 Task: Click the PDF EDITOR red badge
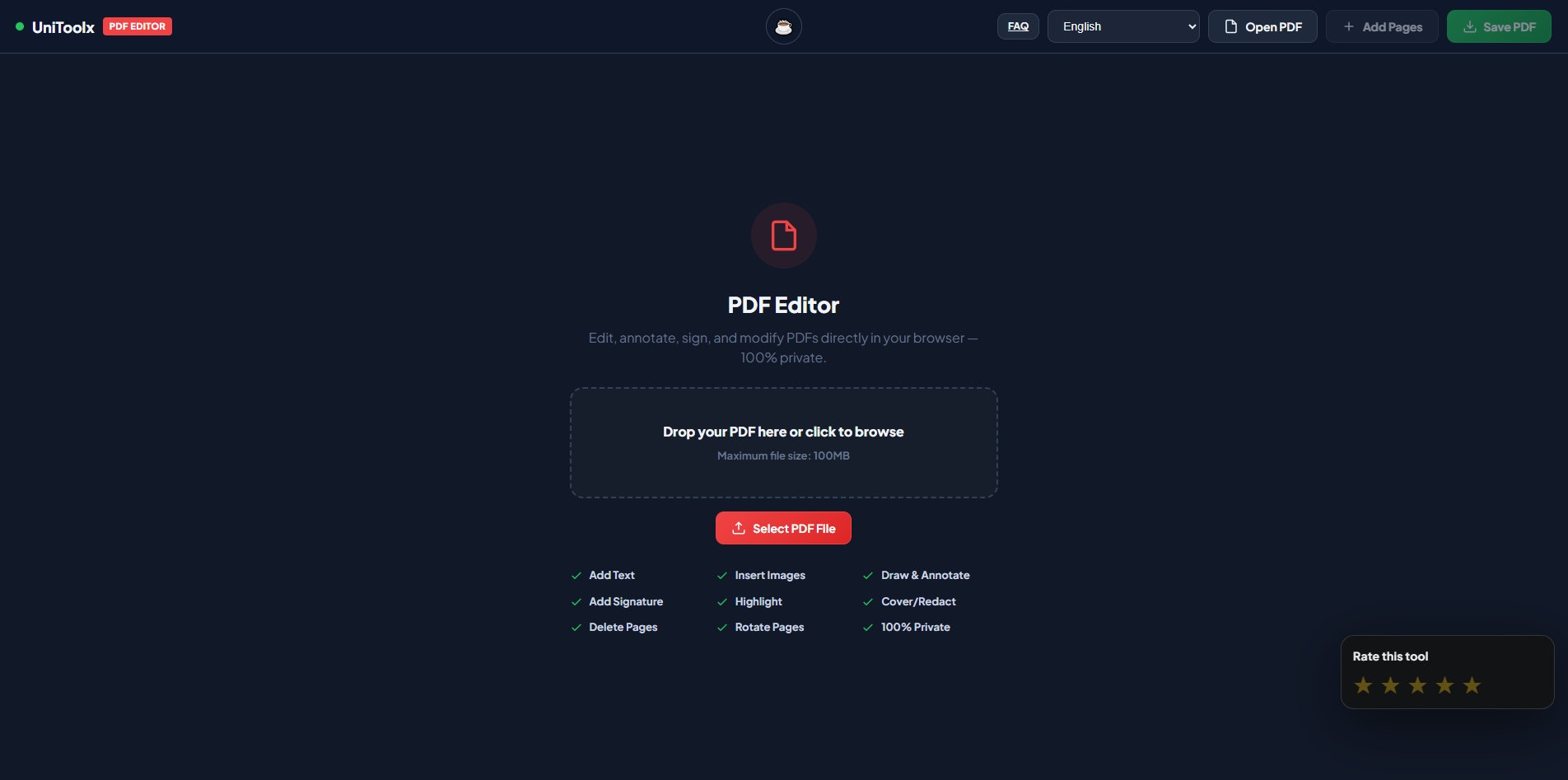[x=137, y=26]
